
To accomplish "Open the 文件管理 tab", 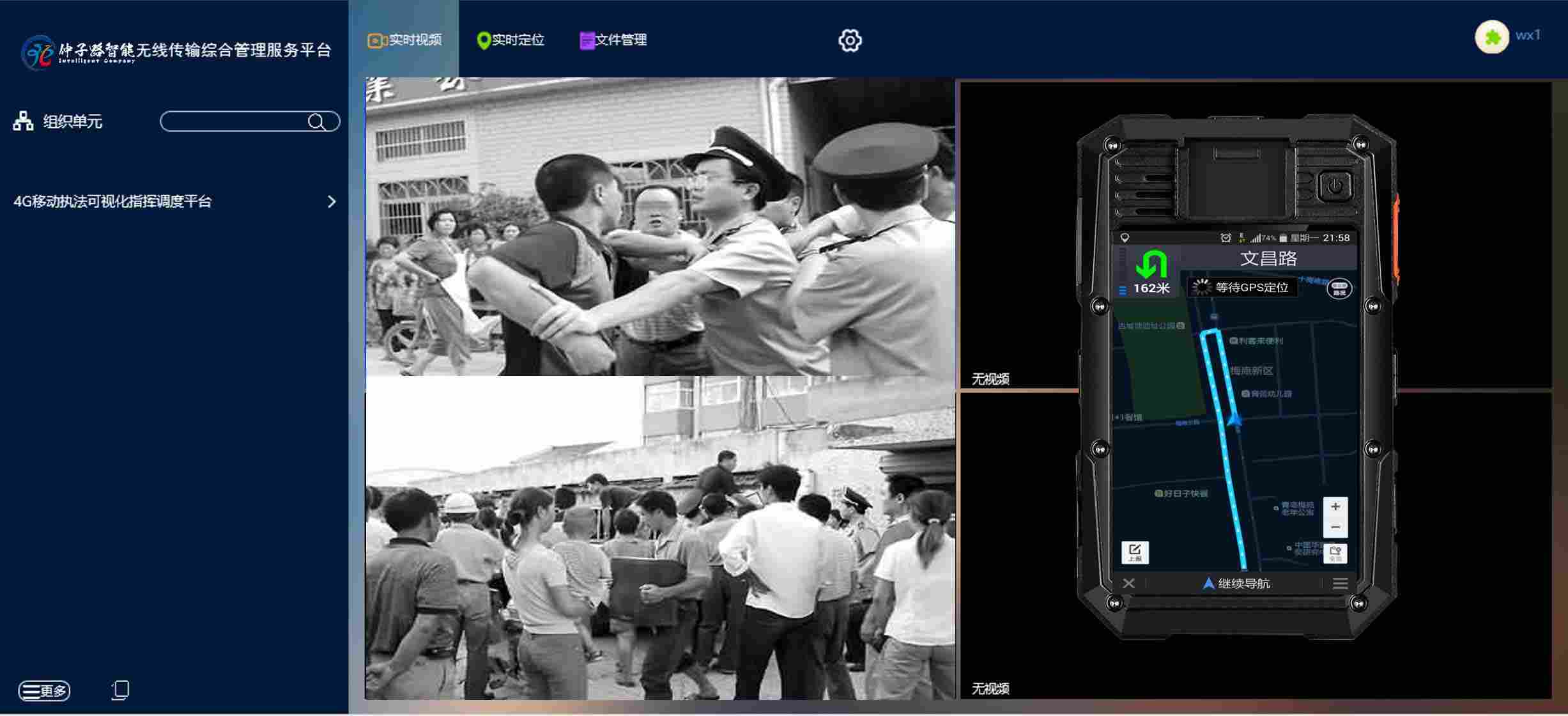I will coord(613,40).
